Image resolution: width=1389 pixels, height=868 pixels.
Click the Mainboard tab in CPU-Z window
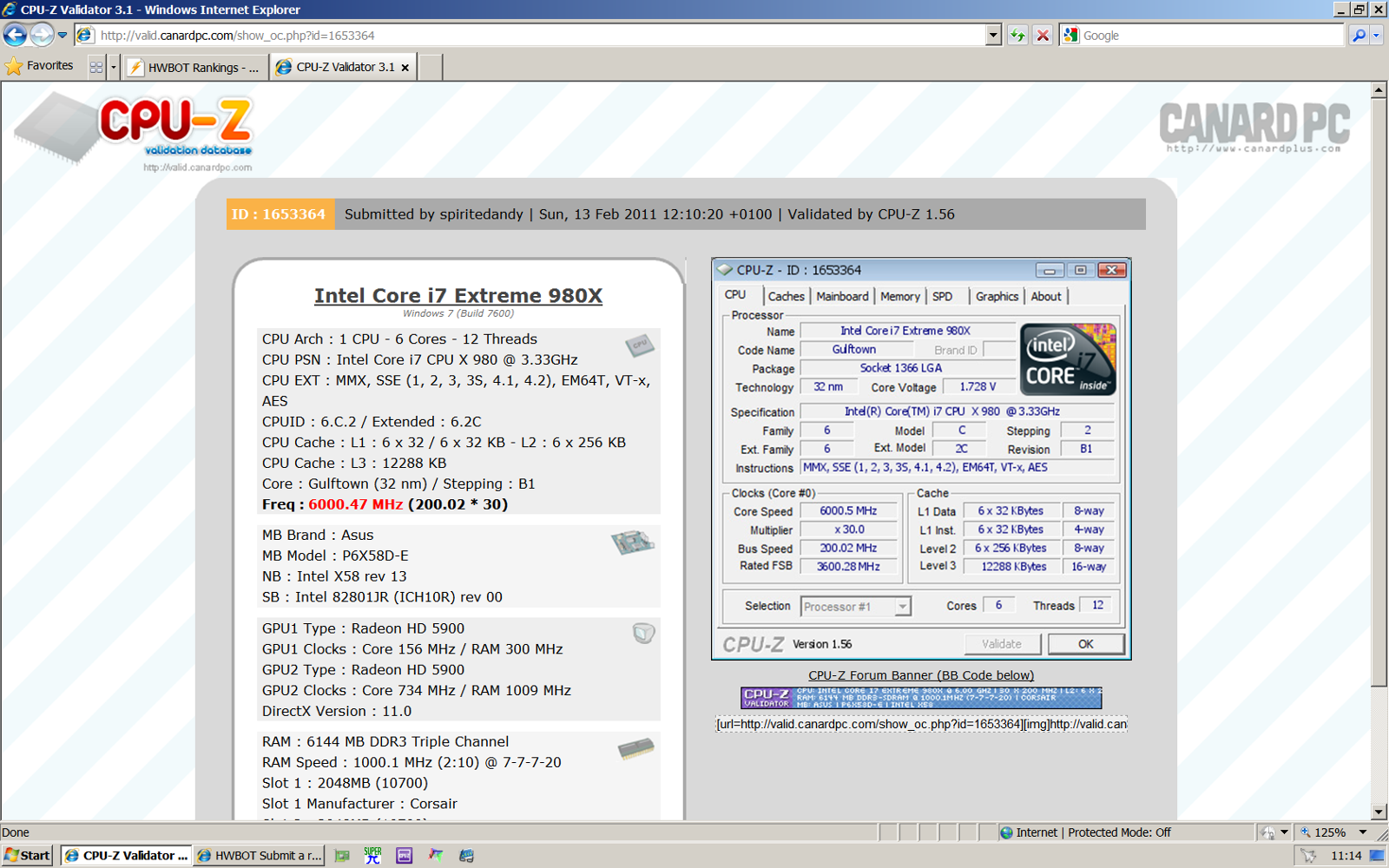[842, 296]
